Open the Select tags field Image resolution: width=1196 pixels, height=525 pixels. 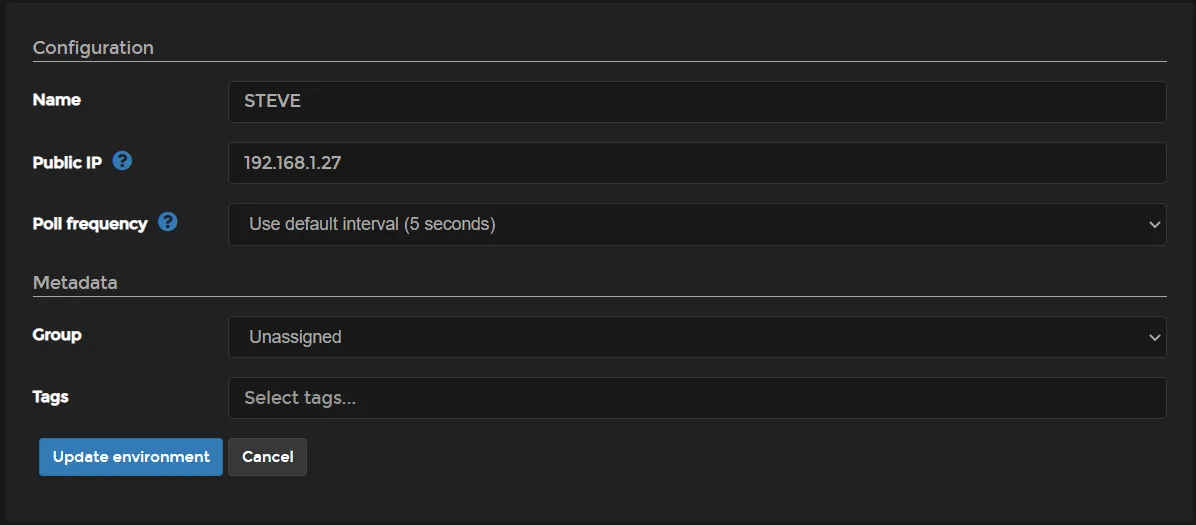[696, 398]
